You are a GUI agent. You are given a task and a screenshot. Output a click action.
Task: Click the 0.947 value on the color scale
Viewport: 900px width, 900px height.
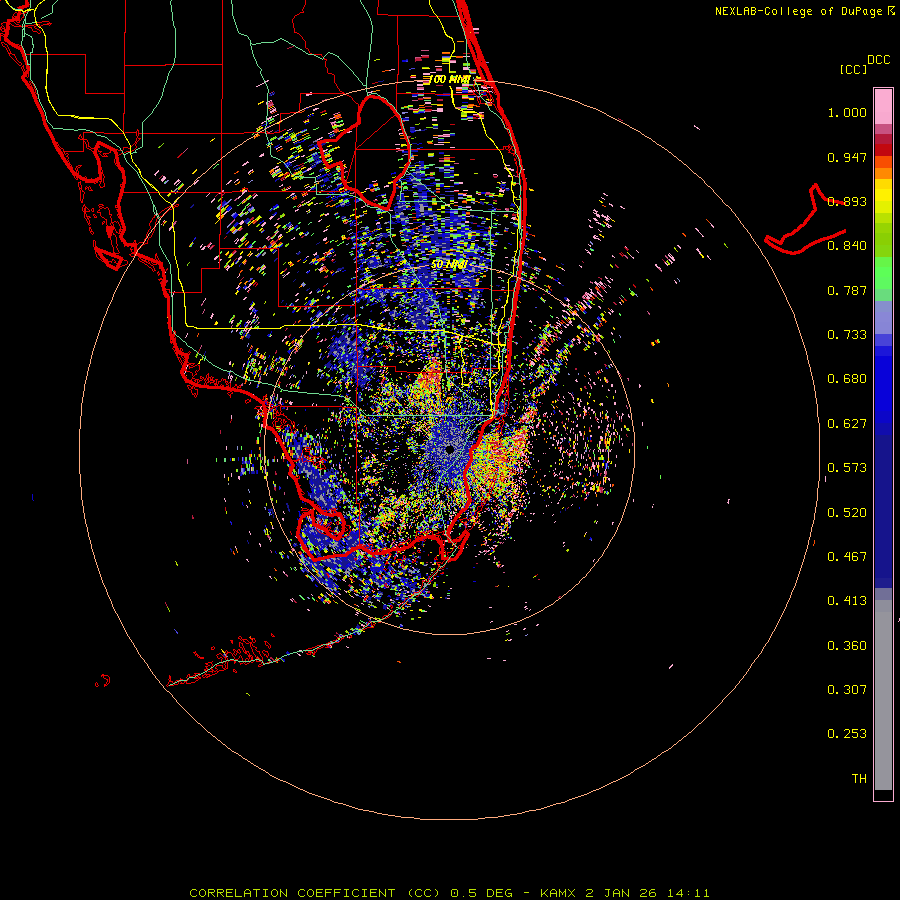[x=847, y=157]
